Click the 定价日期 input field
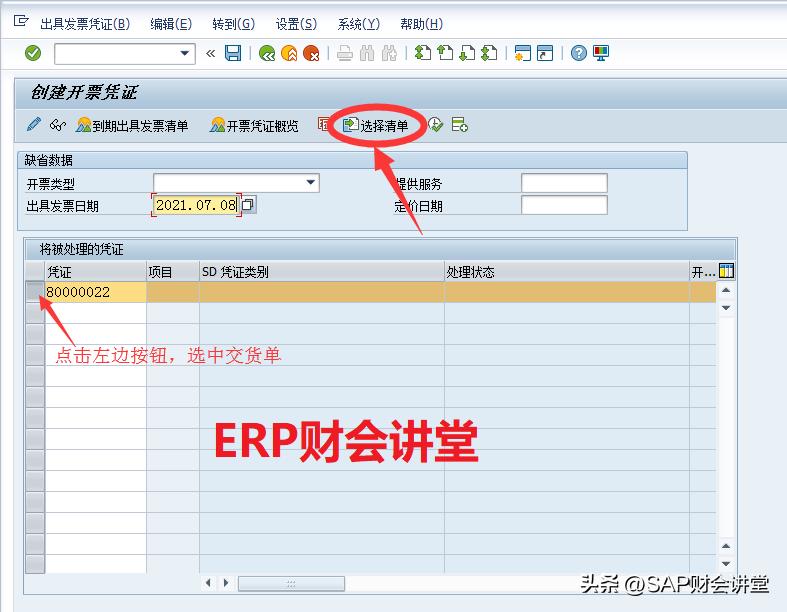 pyautogui.click(x=564, y=205)
